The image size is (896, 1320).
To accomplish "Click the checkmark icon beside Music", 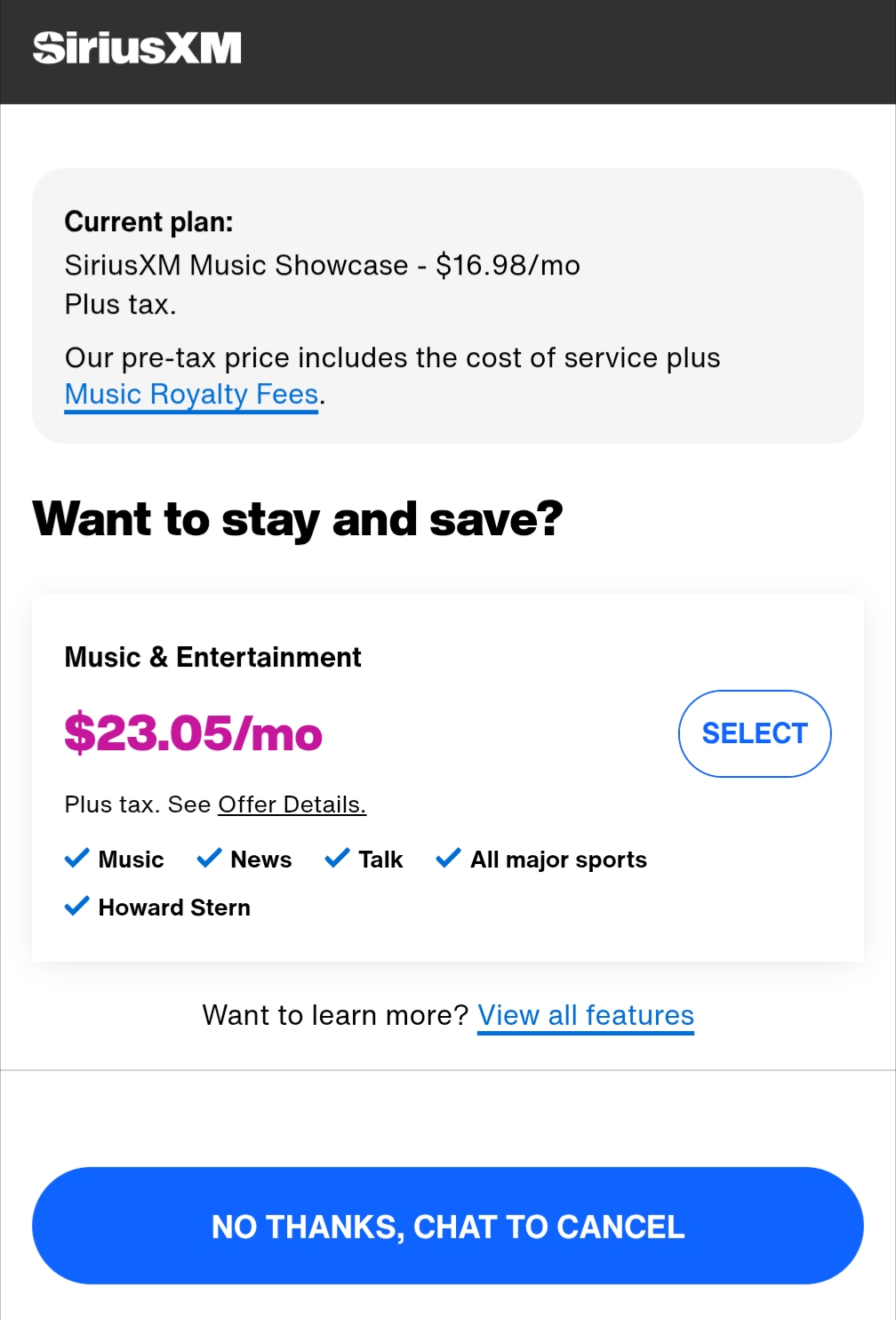I will click(x=77, y=858).
